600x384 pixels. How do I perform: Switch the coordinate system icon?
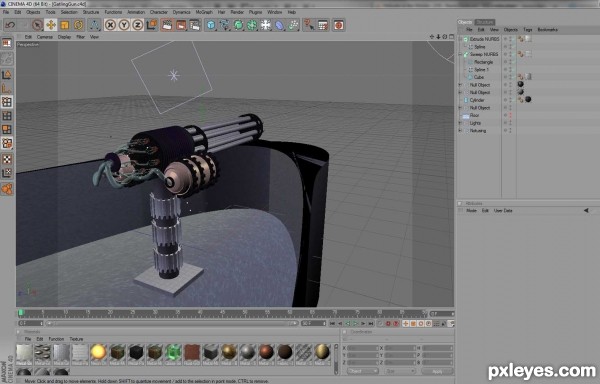(x=152, y=25)
